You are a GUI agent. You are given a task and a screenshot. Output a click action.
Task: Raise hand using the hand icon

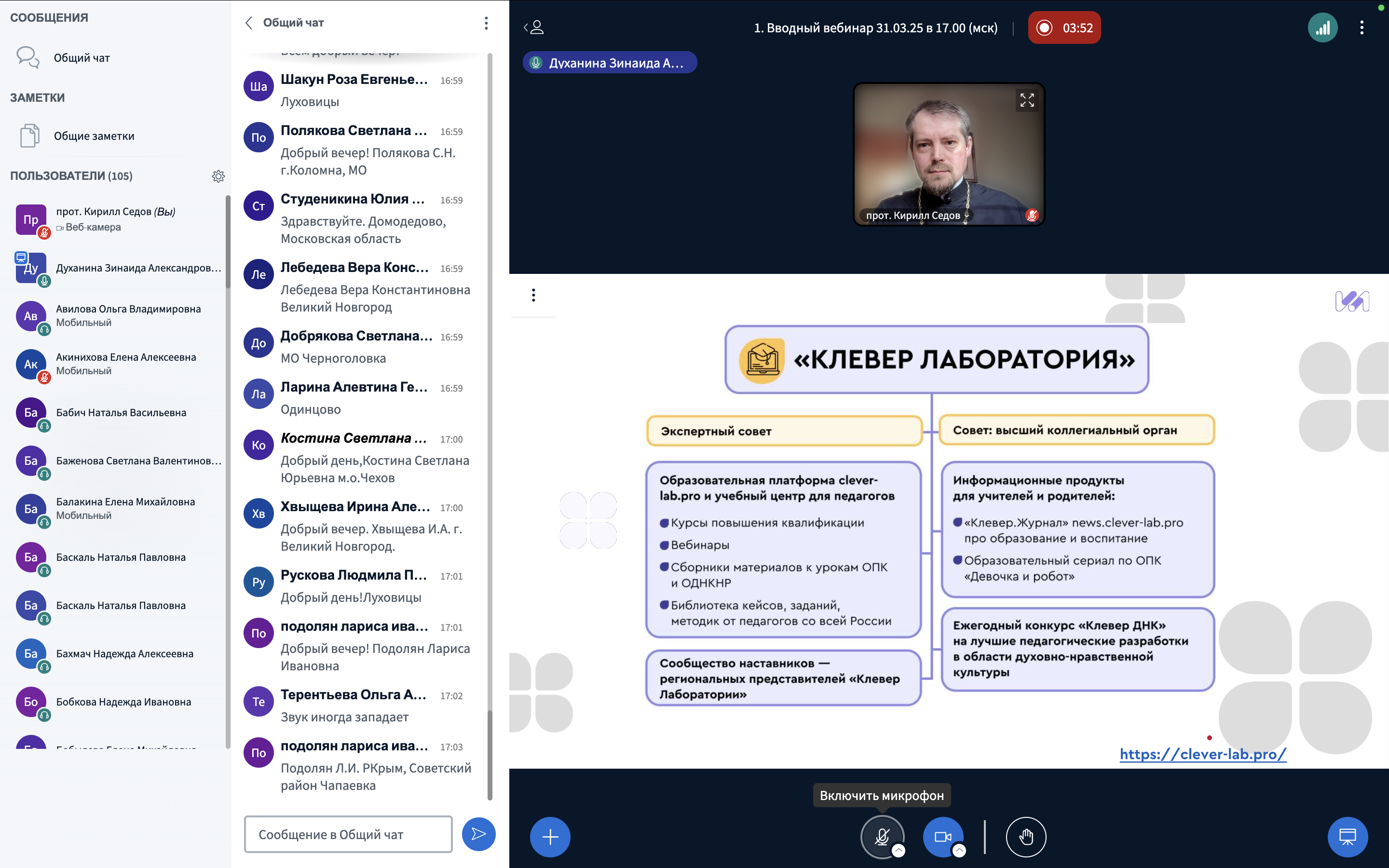tap(1026, 837)
